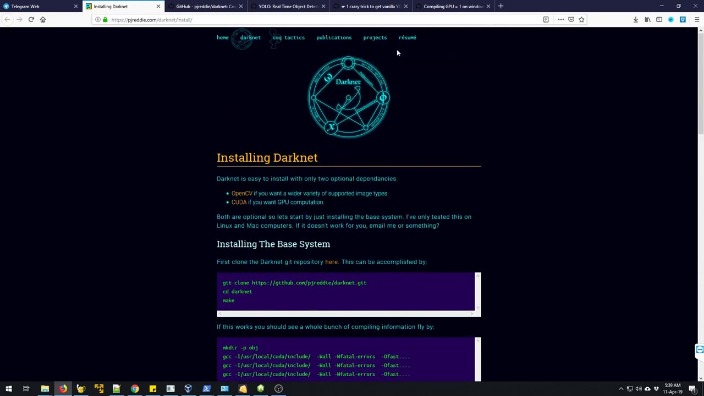Open the taskbar clock and date

pyautogui.click(x=673, y=389)
